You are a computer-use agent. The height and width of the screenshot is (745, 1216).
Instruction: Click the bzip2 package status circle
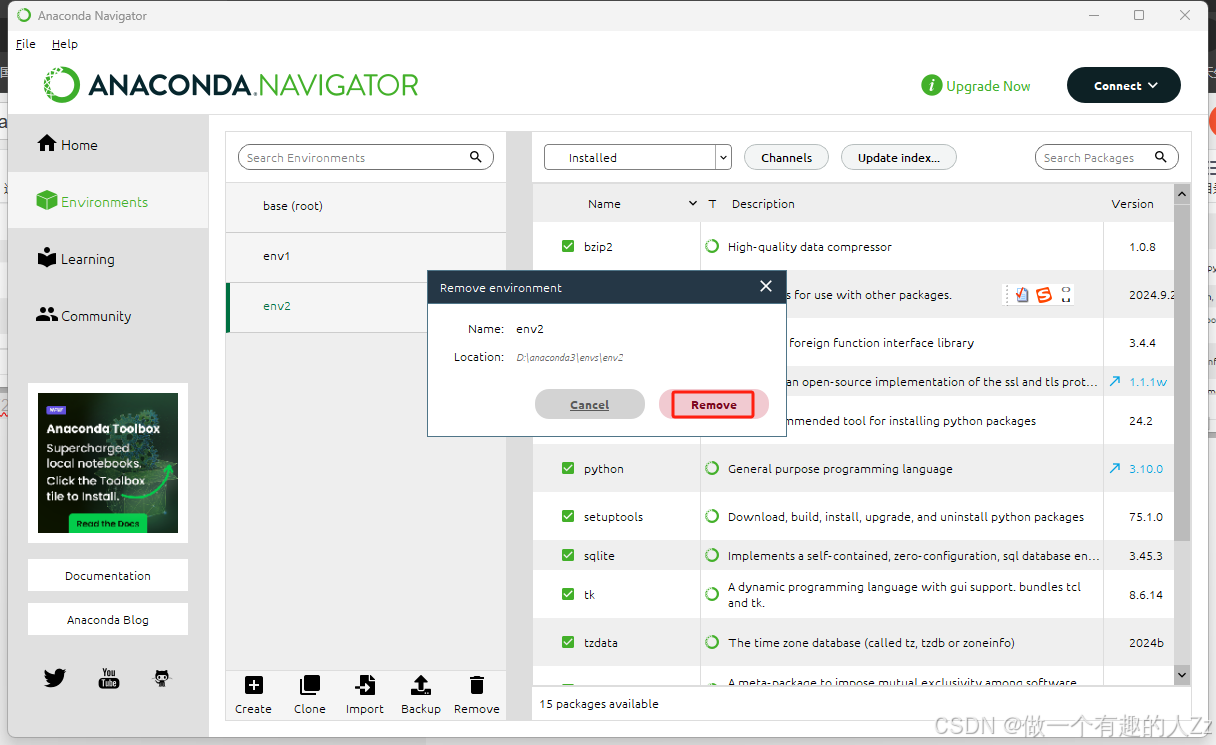(x=712, y=246)
